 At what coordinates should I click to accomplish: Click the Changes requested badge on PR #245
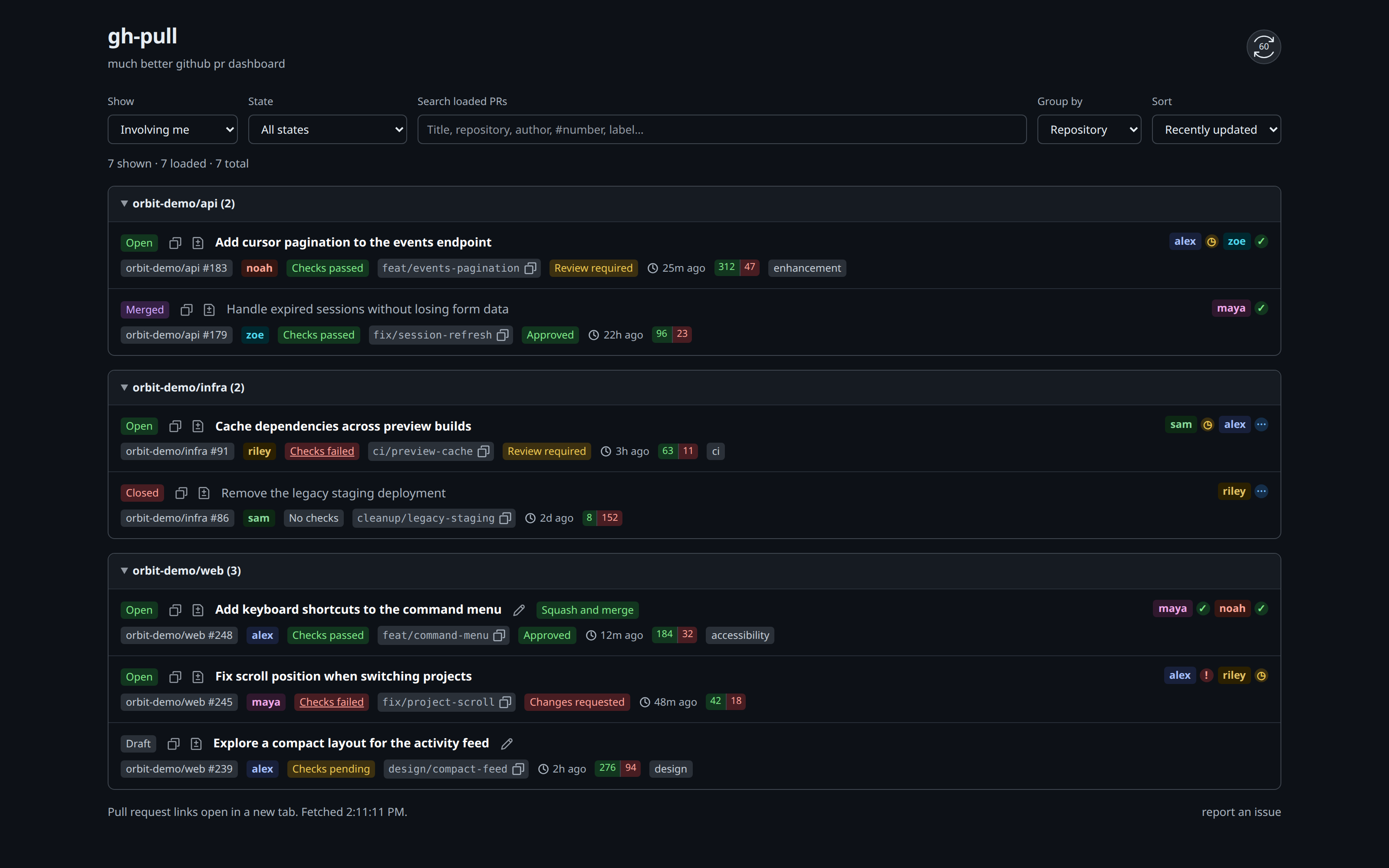pos(577,702)
